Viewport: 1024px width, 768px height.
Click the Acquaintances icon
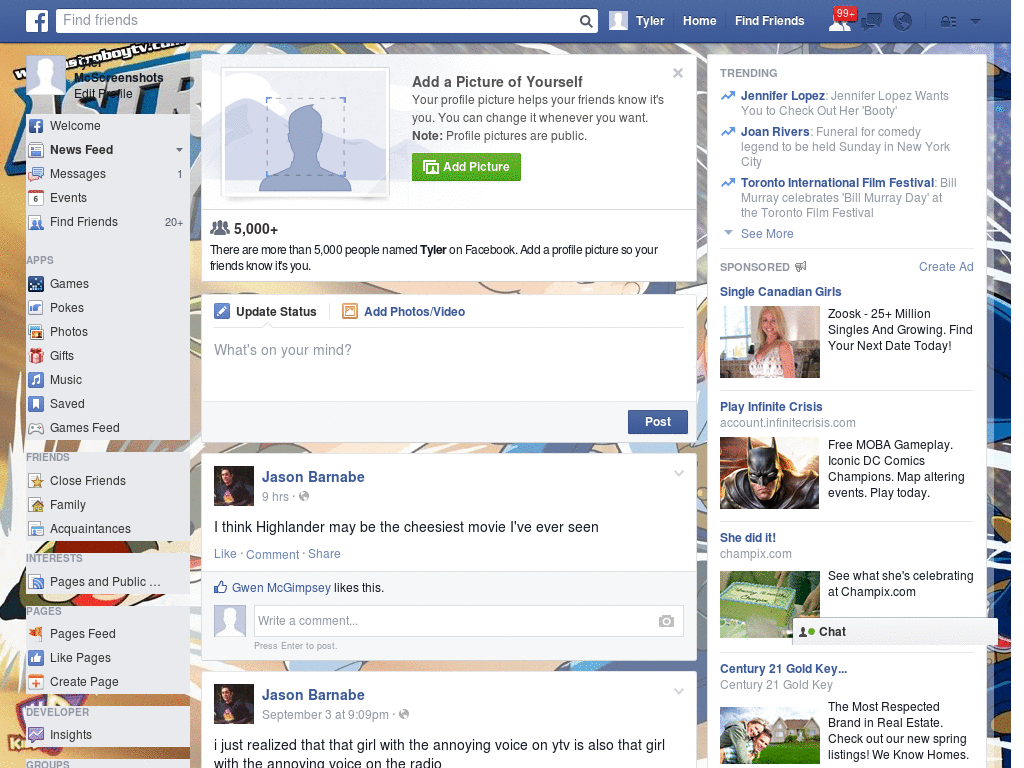pyautogui.click(x=36, y=529)
